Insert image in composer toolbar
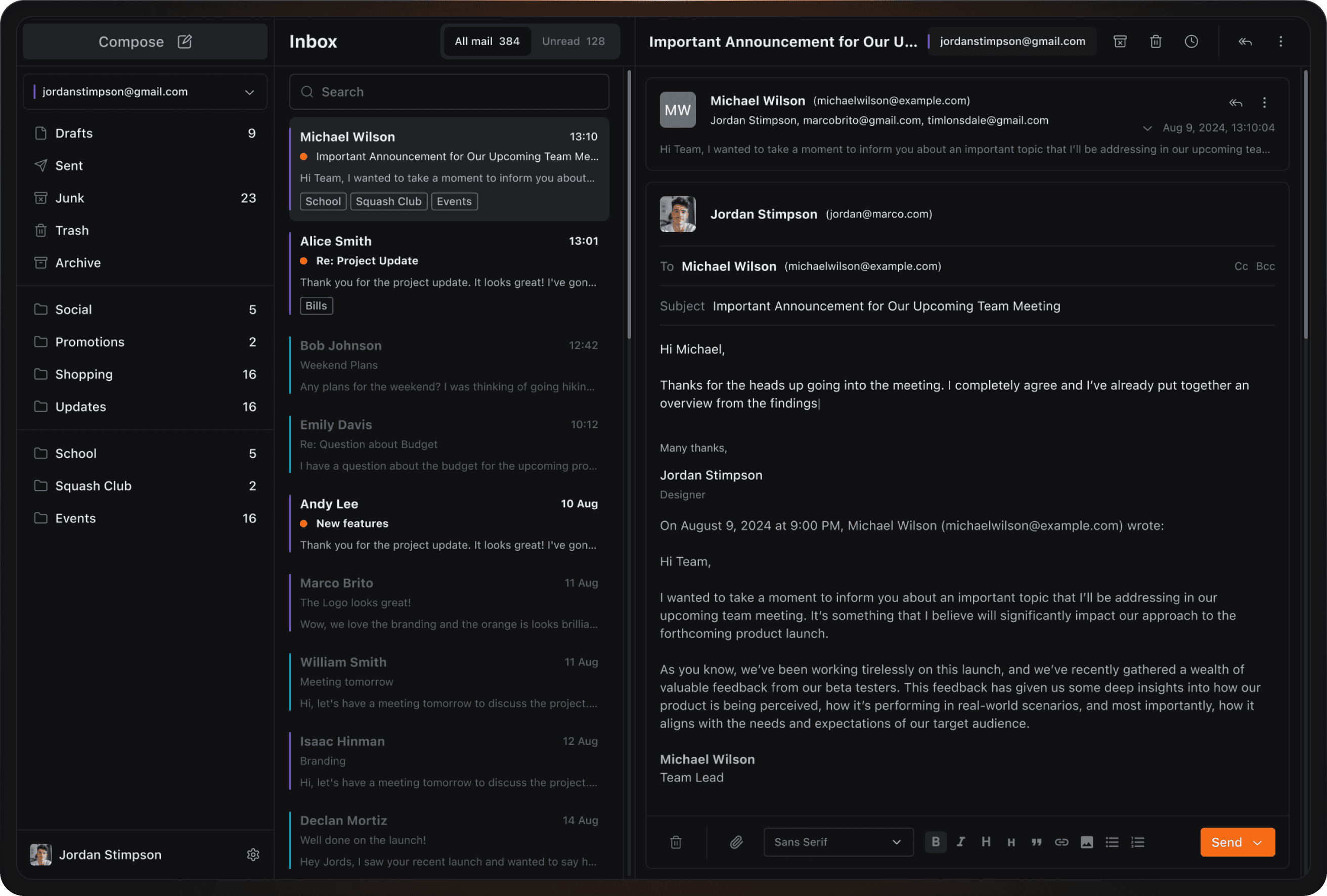The width and height of the screenshot is (1327, 896). [1086, 842]
